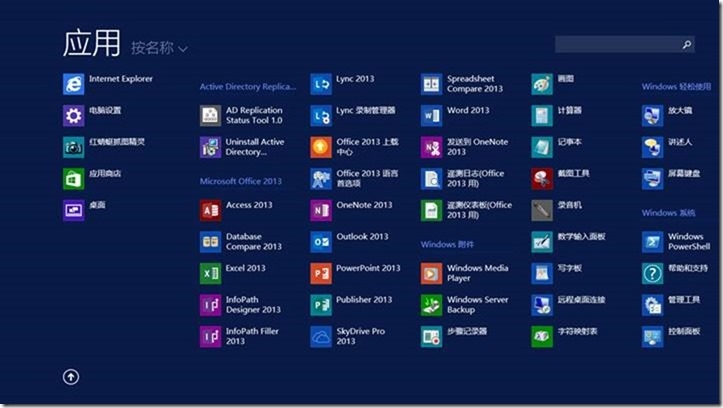Screen dimensions: 723x408
Task: Launch 写字板 (WordPad)
Action: point(557,273)
